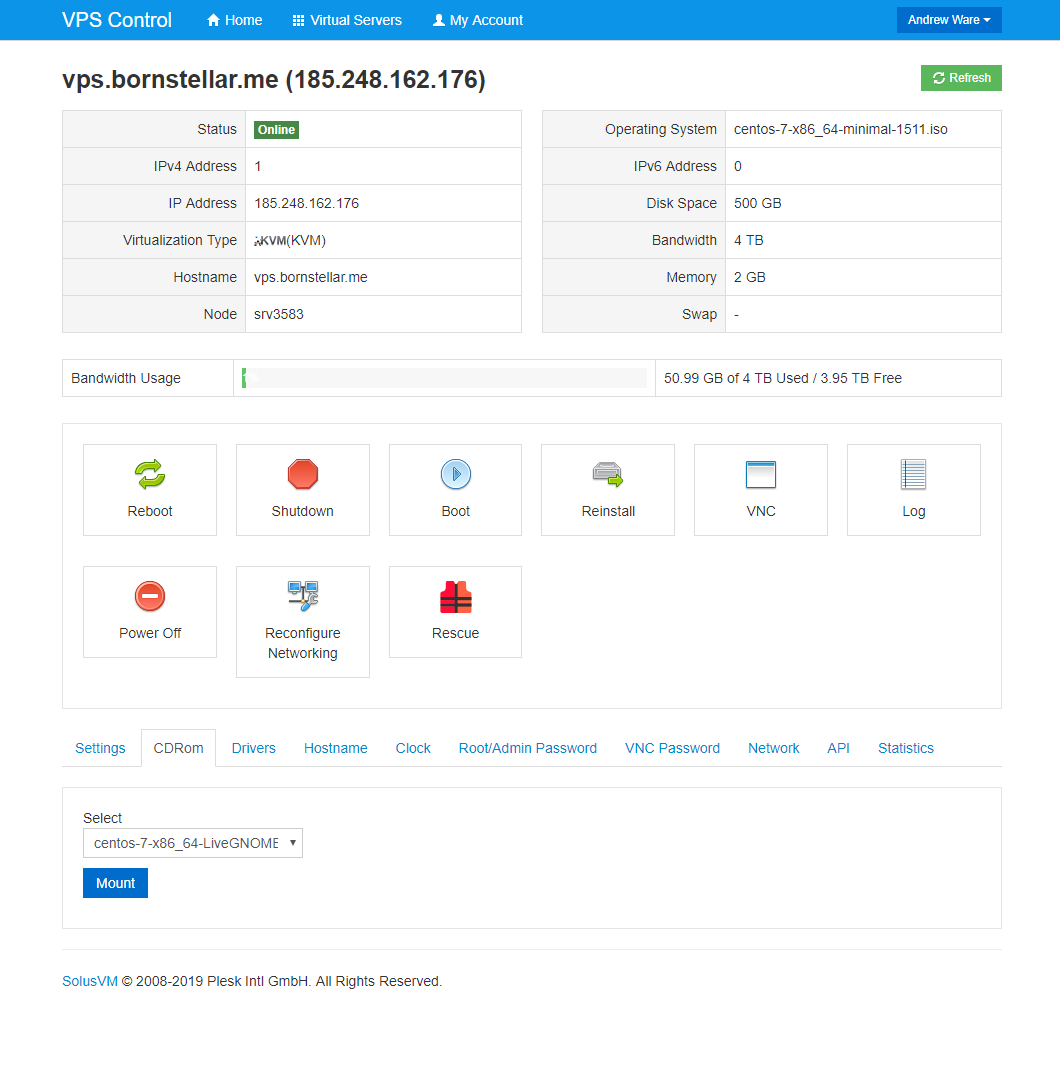This screenshot has height=1087, width=1060.
Task: Open the CDRom ISO select dropdown
Action: (192, 843)
